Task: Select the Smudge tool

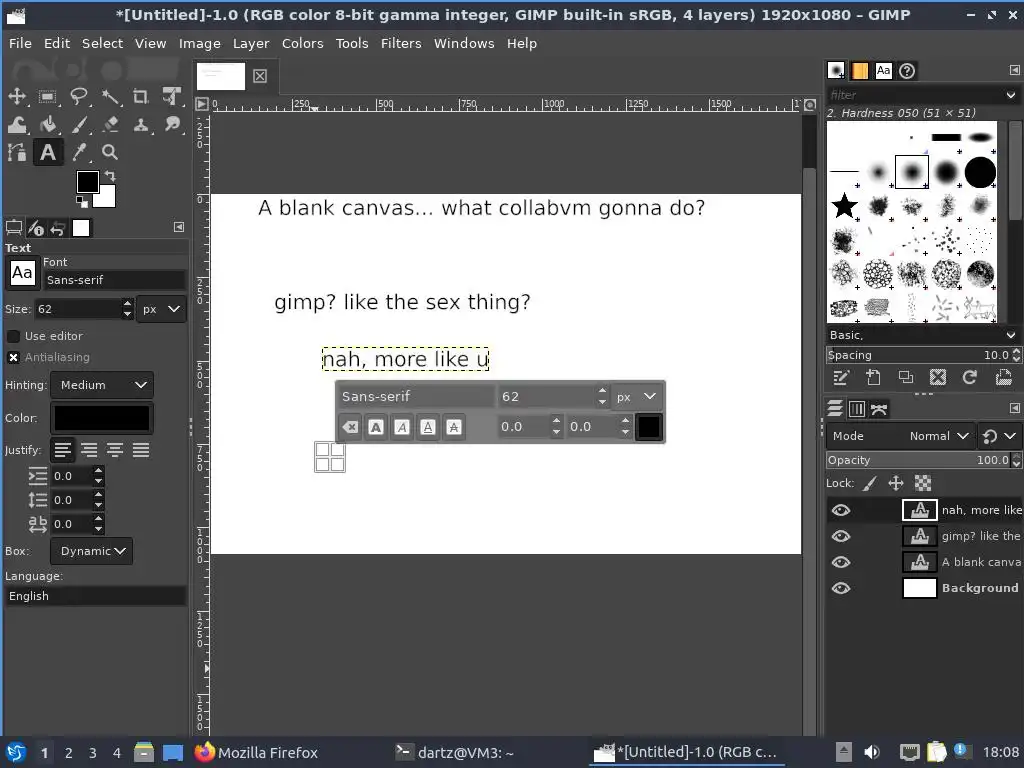Action: [x=172, y=124]
